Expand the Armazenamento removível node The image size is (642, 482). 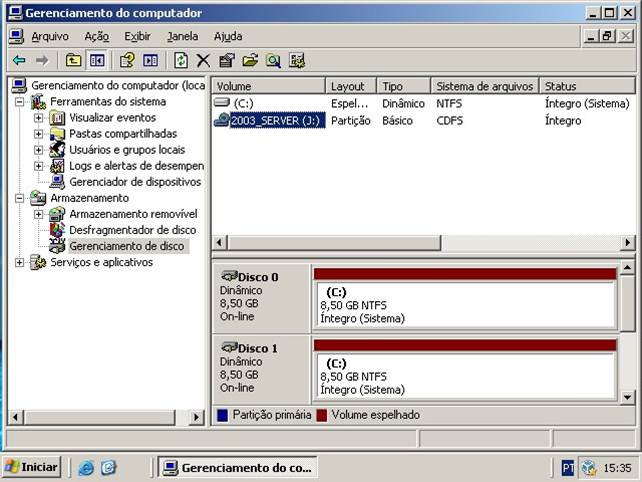tap(38, 214)
